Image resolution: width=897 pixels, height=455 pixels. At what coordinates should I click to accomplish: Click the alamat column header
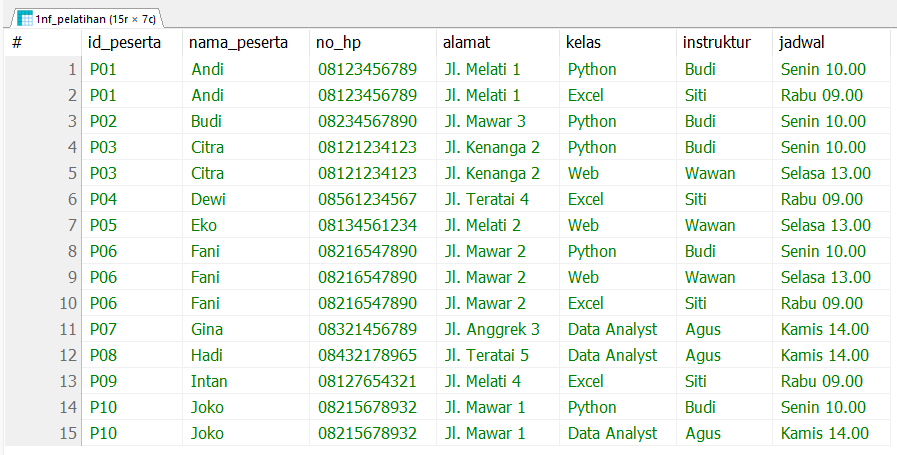(498, 42)
